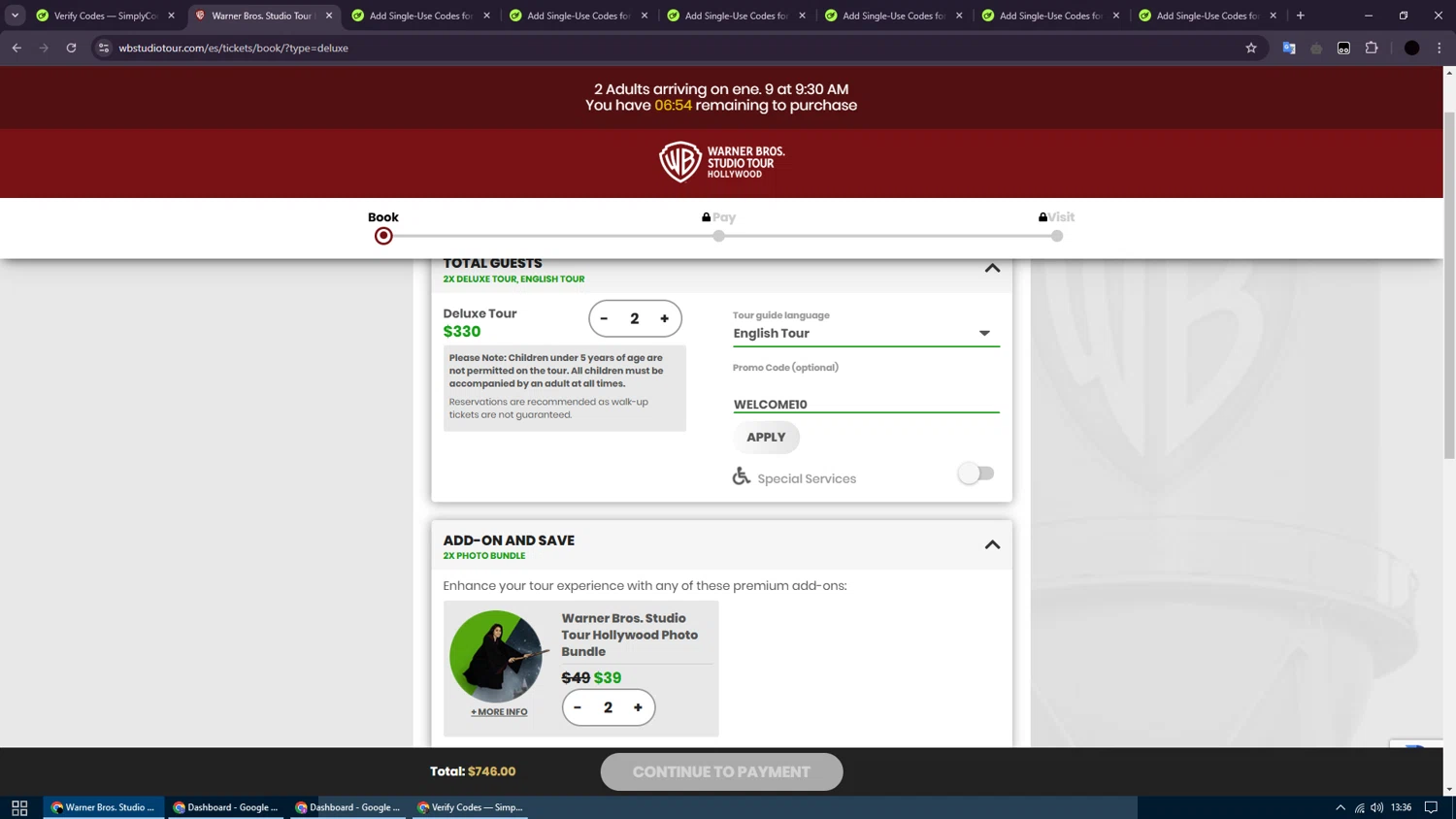Decrease Photo Bundle quantity
This screenshot has height=819, width=1456.
pyautogui.click(x=578, y=707)
